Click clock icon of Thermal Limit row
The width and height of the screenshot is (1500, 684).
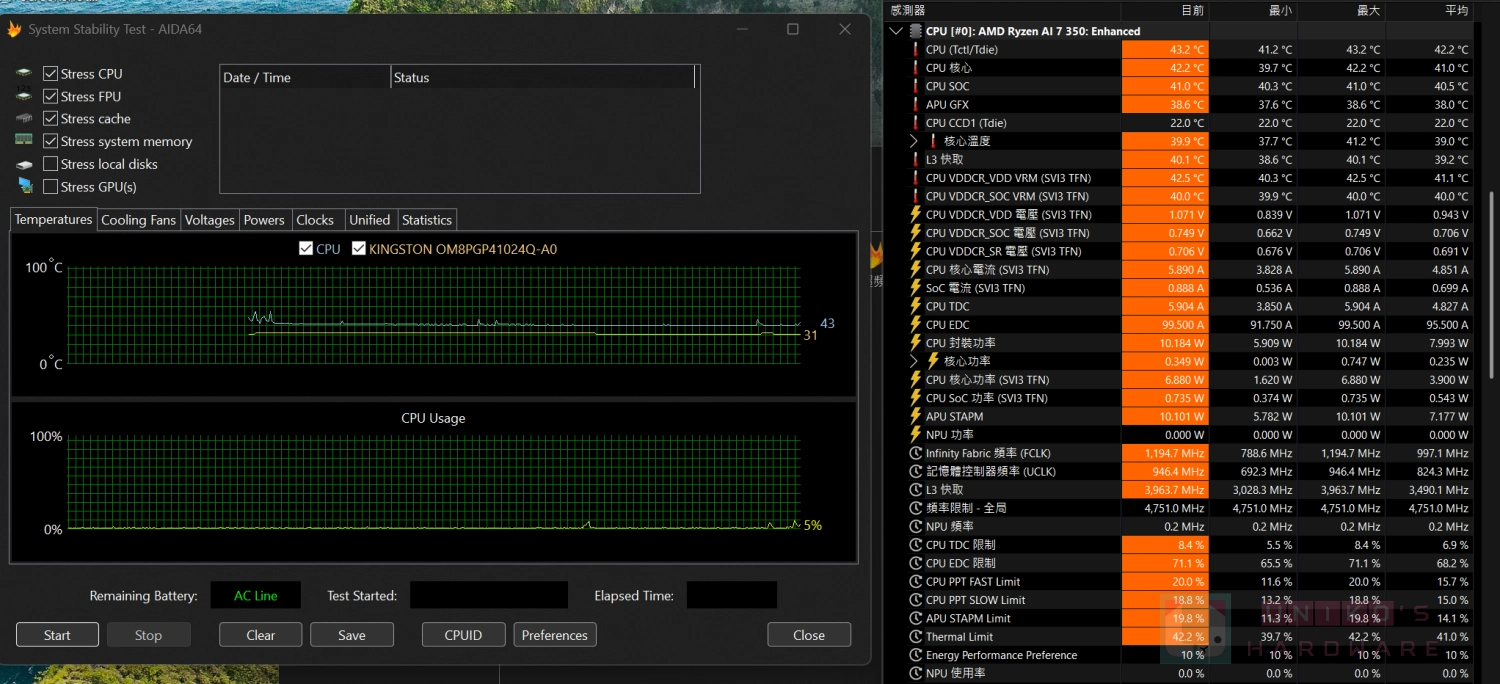(915, 637)
